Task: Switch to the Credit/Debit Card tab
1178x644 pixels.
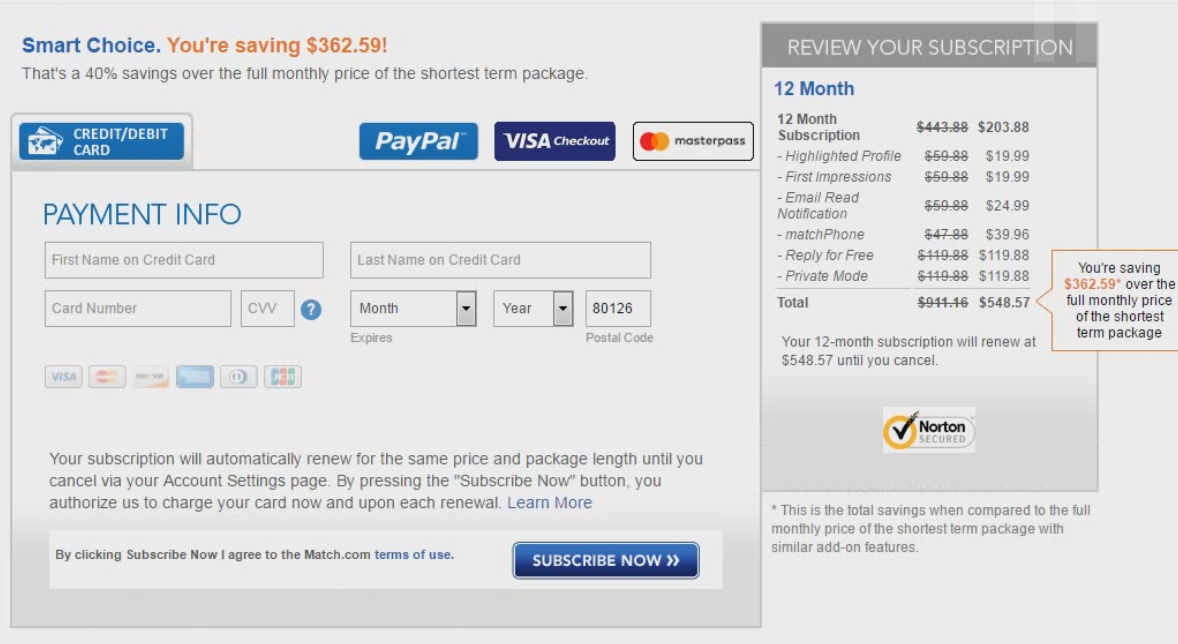Action: click(x=100, y=140)
